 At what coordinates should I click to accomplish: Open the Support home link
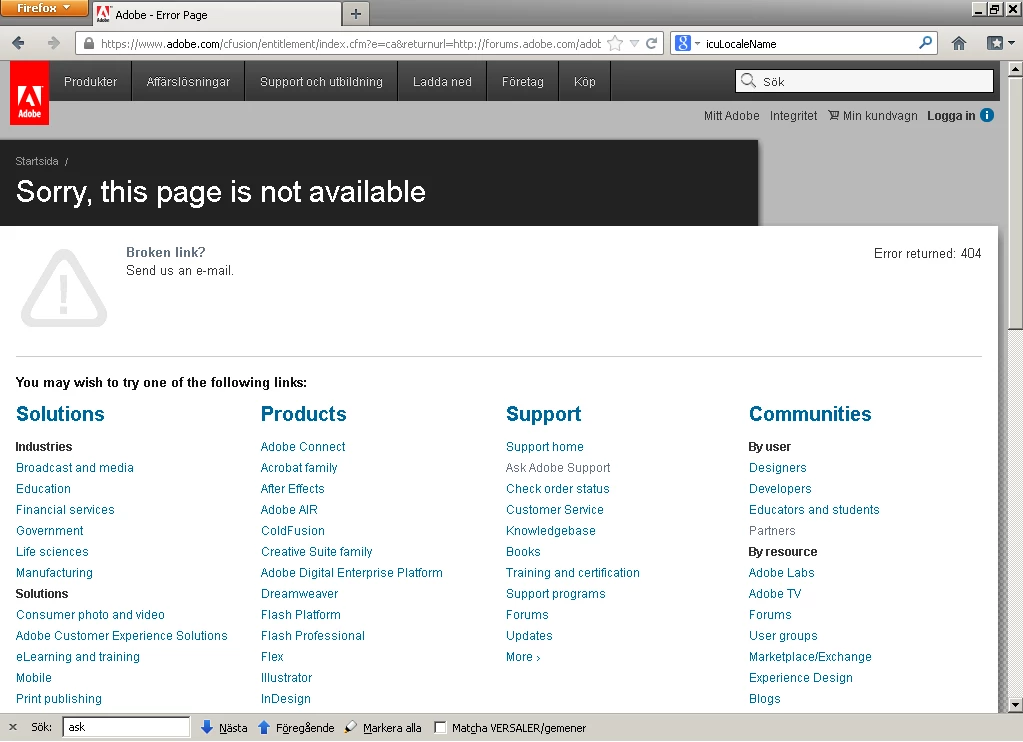(544, 446)
